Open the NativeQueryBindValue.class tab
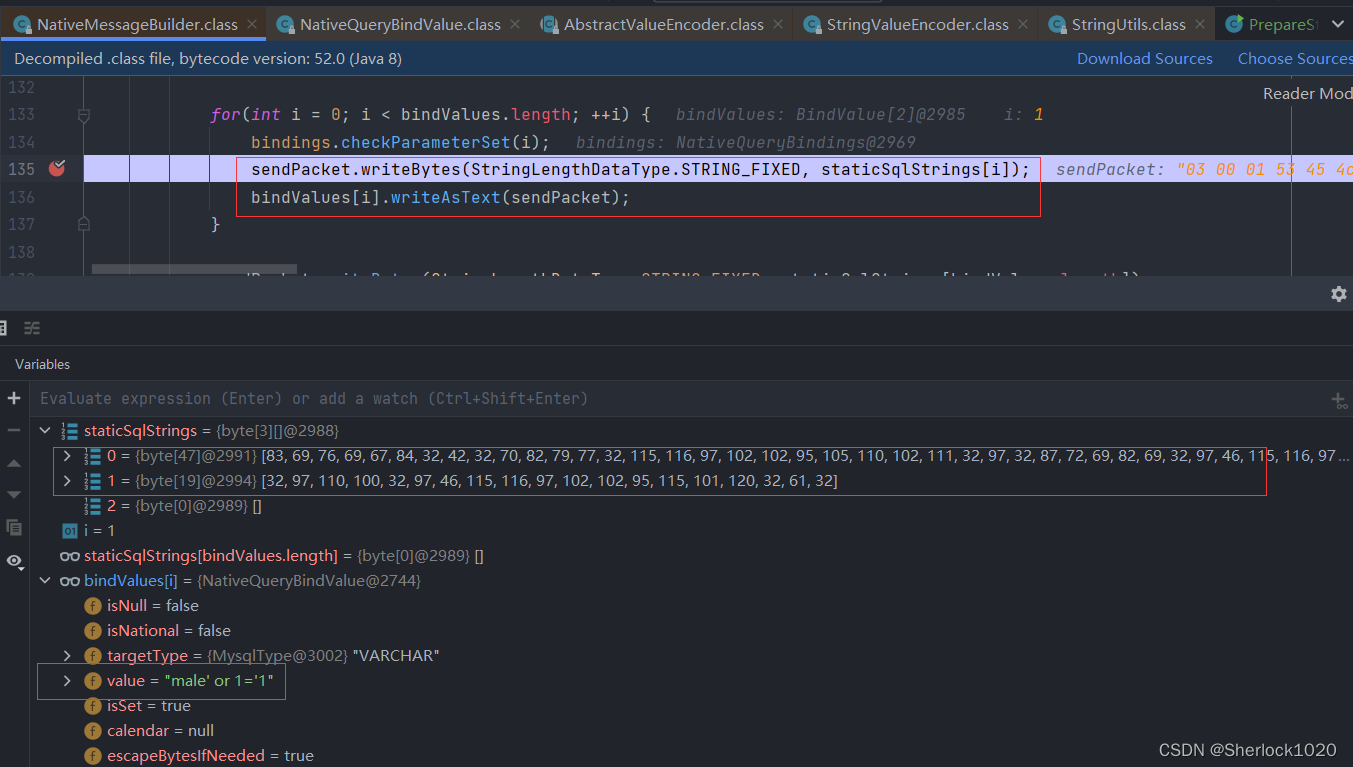 [400, 24]
